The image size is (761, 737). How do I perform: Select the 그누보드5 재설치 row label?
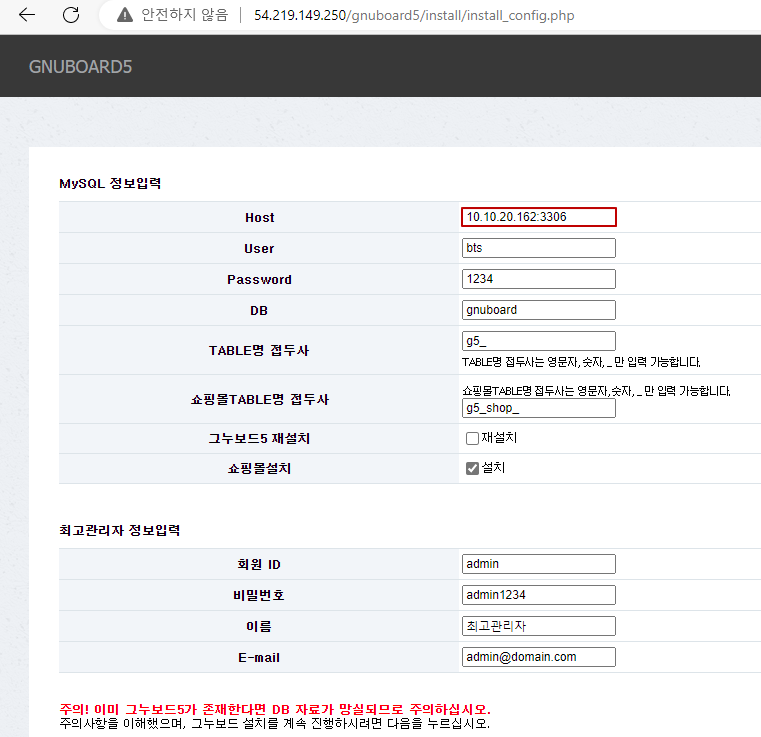(259, 439)
